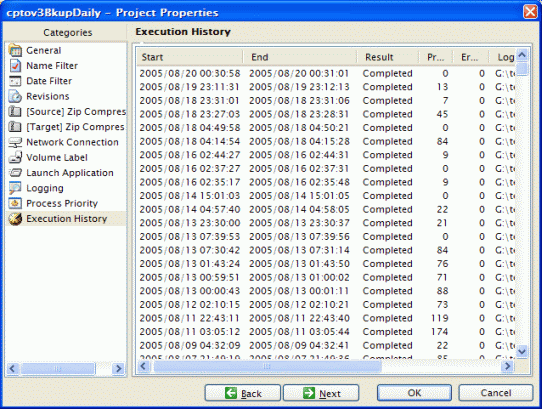This screenshot has height=409, width=542.
Task: Sort history by Start column
Action: point(189,57)
